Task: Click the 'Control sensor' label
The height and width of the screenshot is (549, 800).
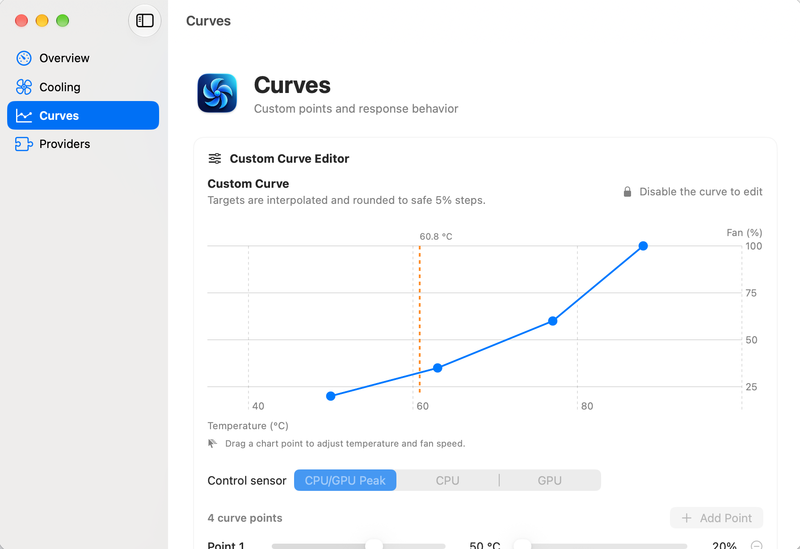Action: 247,481
